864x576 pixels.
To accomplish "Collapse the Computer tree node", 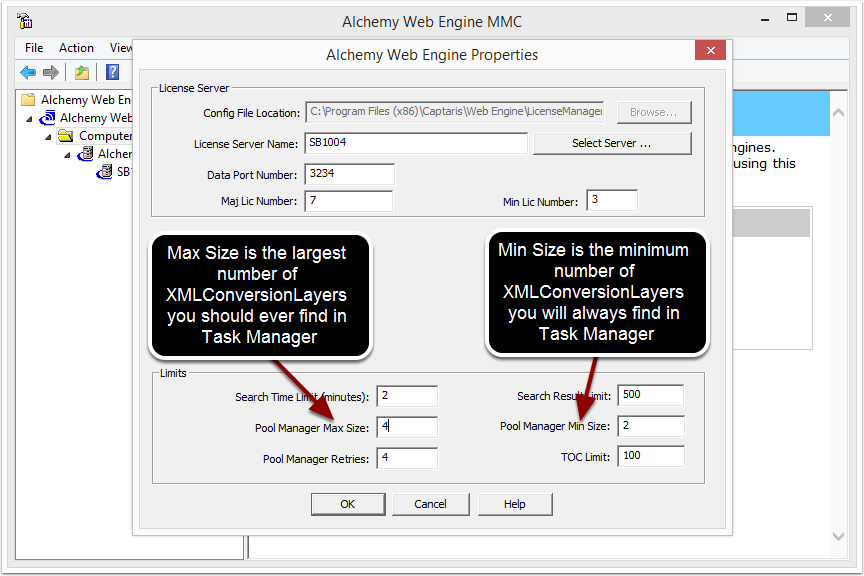I will point(48,137).
